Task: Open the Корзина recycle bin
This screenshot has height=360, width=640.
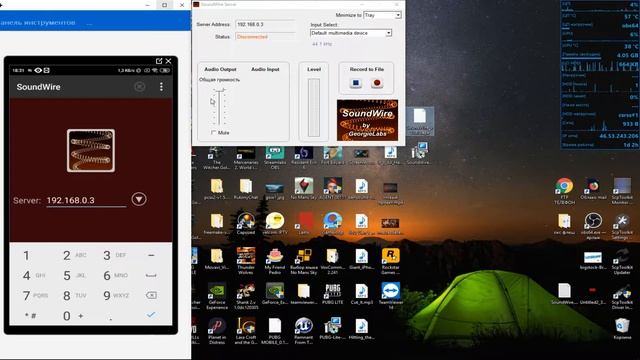Action: (x=622, y=329)
